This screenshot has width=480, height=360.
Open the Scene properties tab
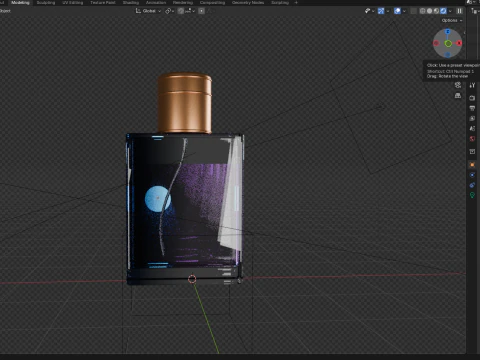[x=472, y=128]
